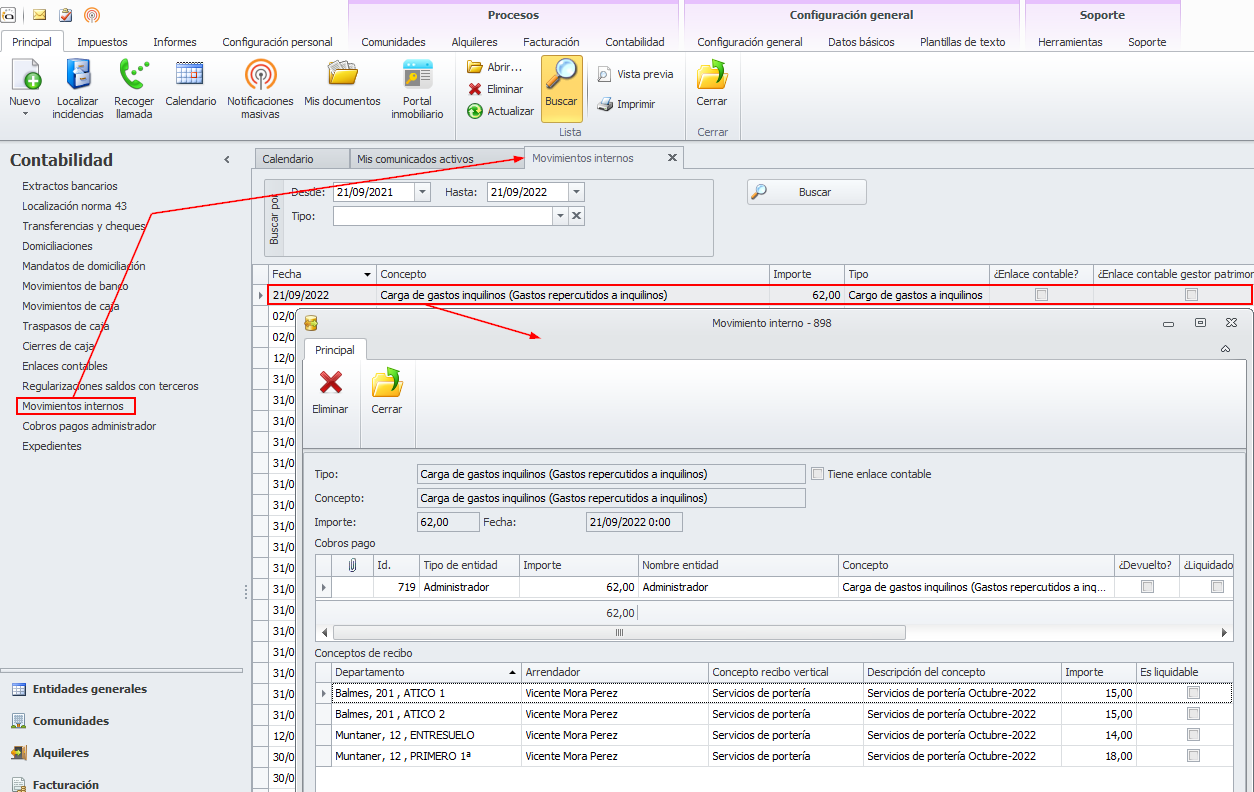
Task: Open the Hasta date picker dropdown
Action: pos(576,192)
